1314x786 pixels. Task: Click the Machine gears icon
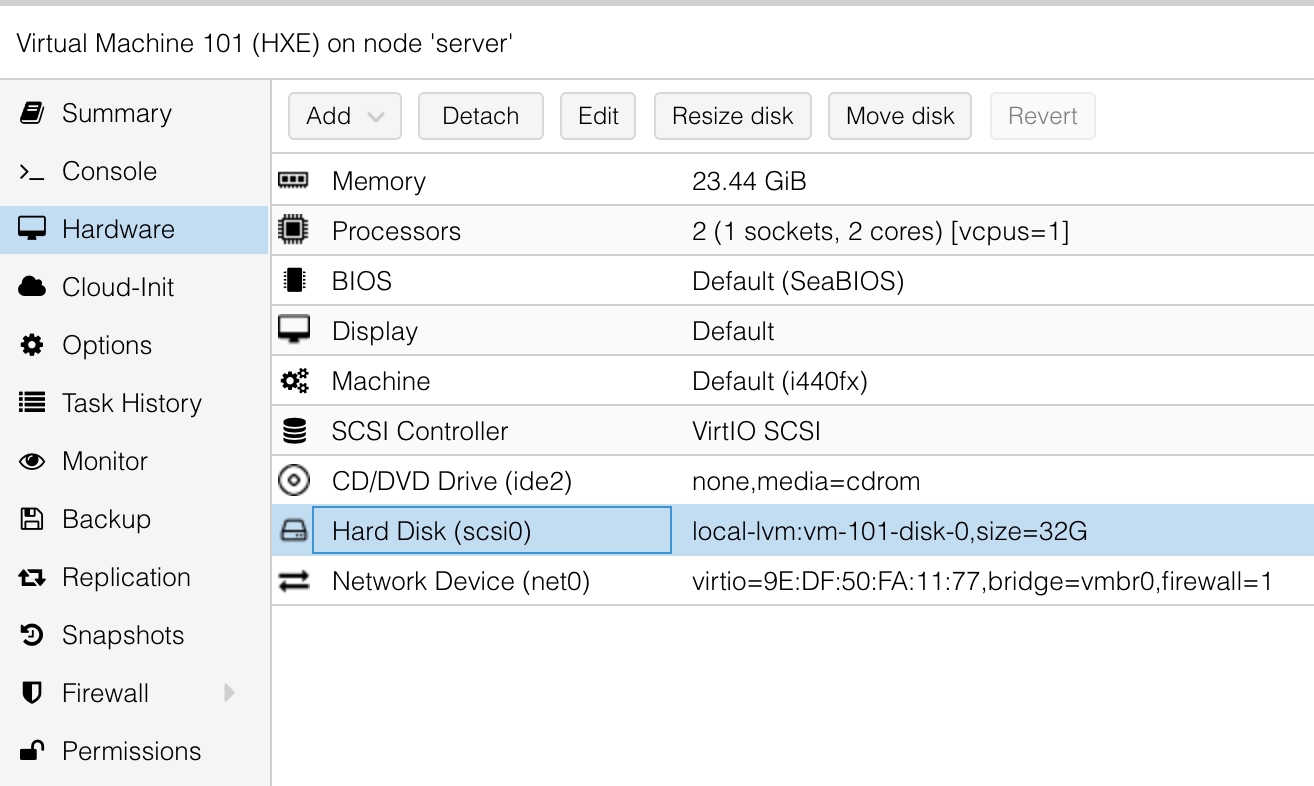[x=293, y=381]
